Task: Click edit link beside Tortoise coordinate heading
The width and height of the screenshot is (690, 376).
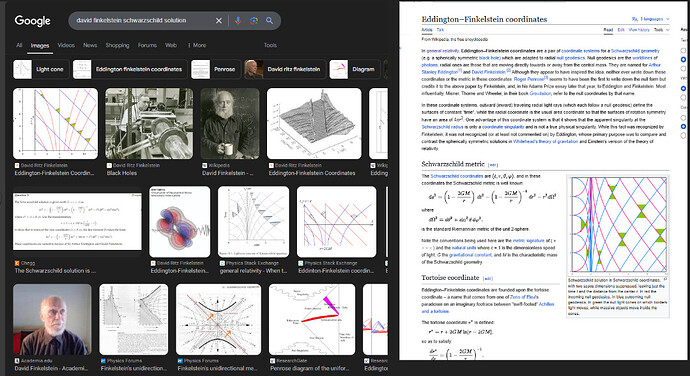Action: tap(488, 279)
